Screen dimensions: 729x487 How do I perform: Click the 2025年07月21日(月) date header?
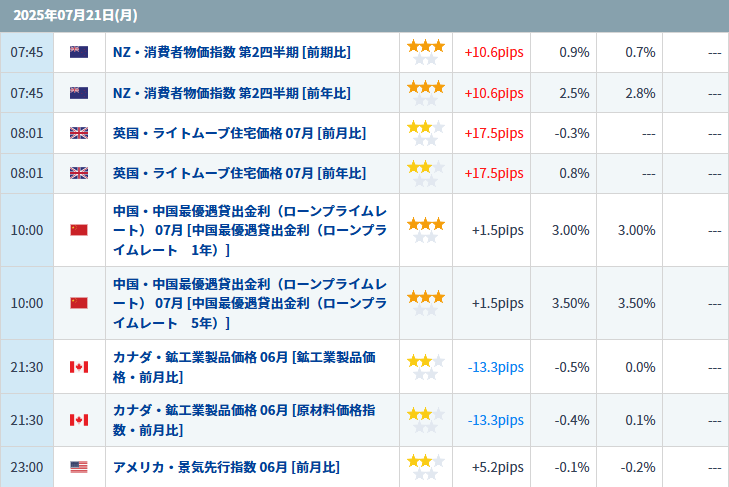[x=75, y=15]
